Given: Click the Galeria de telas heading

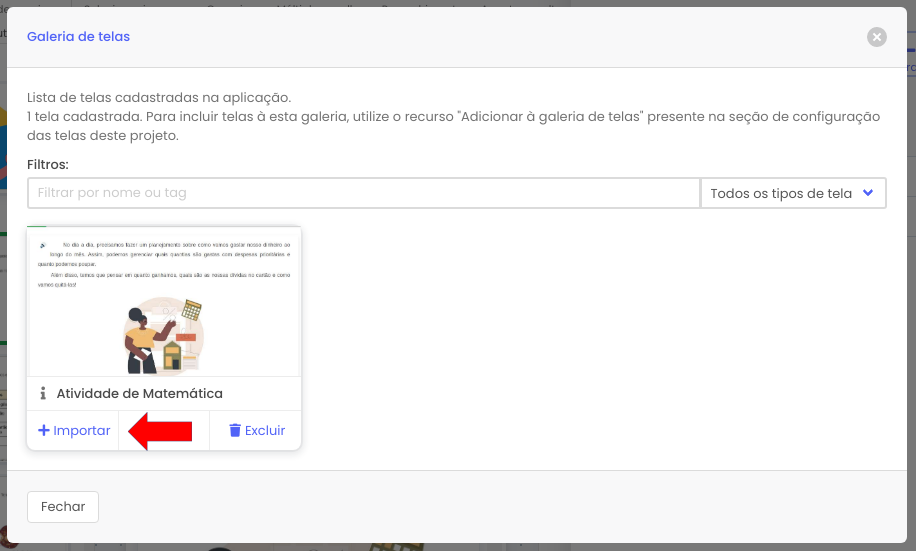Looking at the screenshot, I should [78, 37].
